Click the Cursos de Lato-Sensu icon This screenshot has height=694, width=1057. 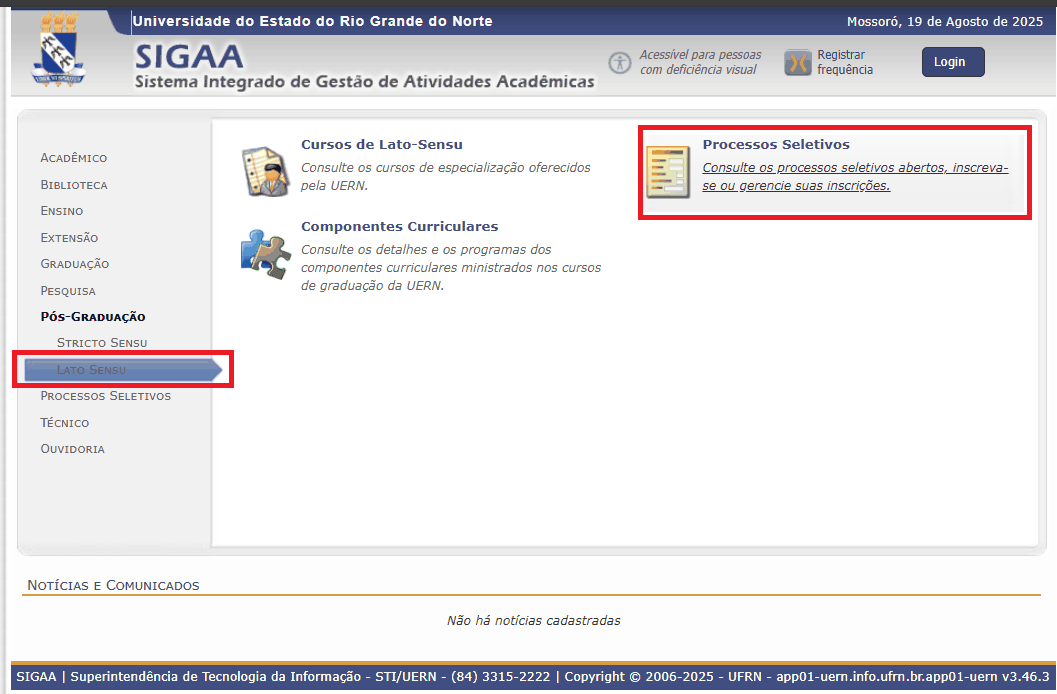coord(265,171)
